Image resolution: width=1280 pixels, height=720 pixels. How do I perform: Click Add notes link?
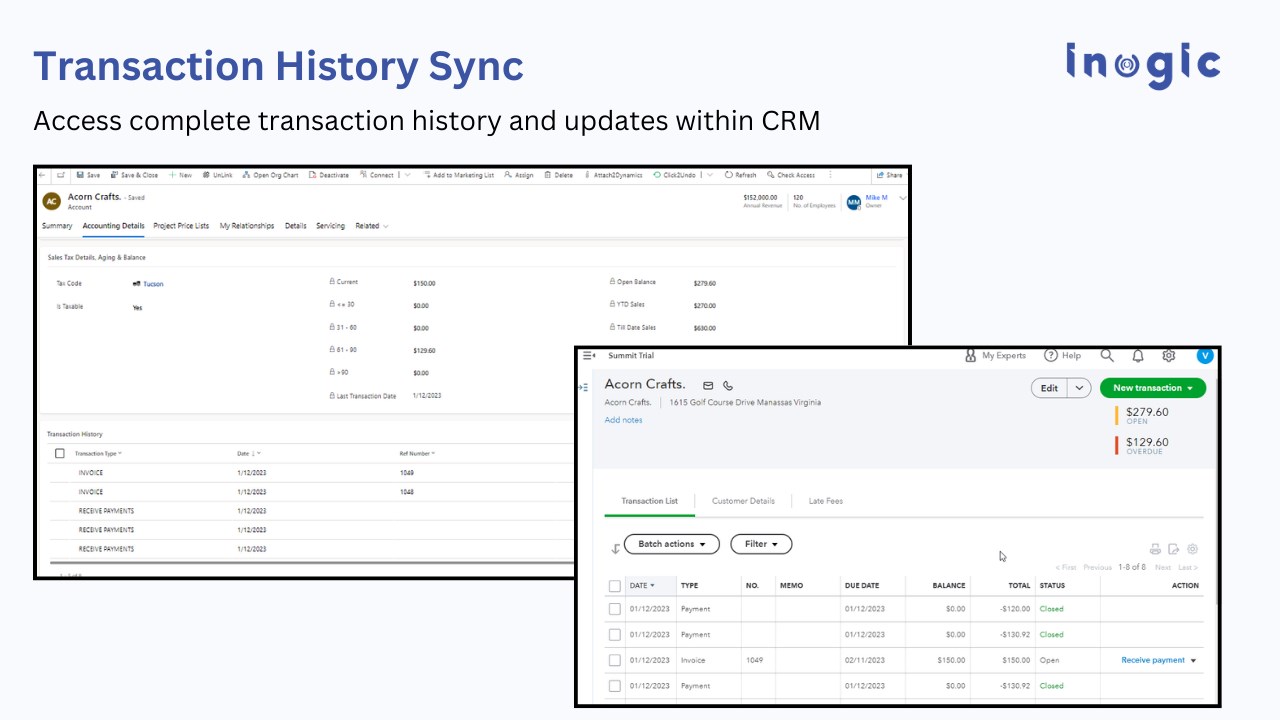click(624, 420)
